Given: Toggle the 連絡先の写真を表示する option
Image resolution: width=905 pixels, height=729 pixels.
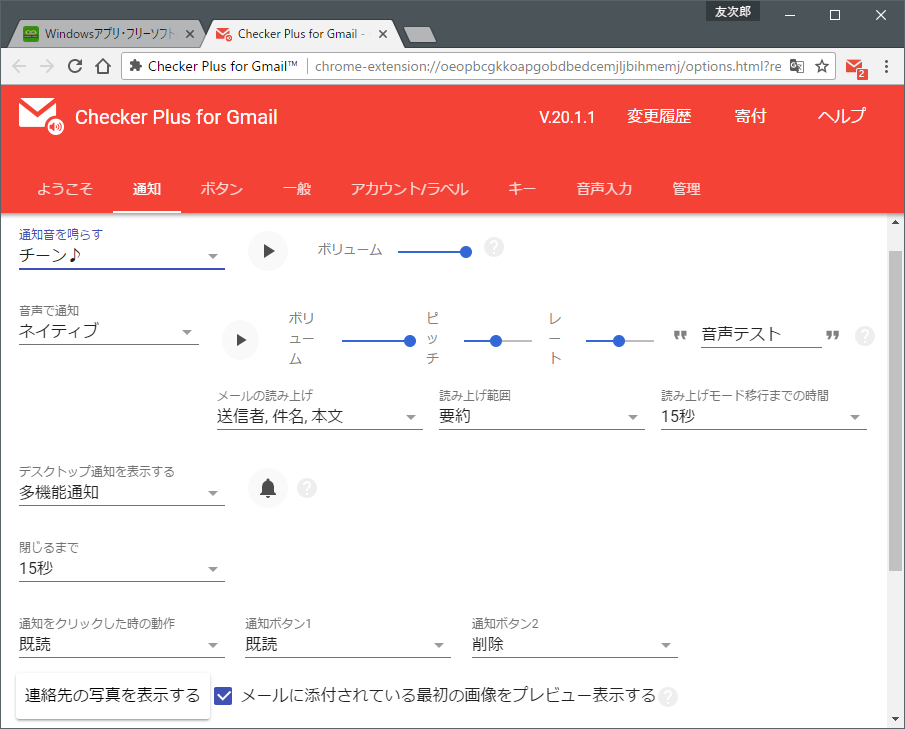Looking at the screenshot, I should pyautogui.click(x=112, y=697).
